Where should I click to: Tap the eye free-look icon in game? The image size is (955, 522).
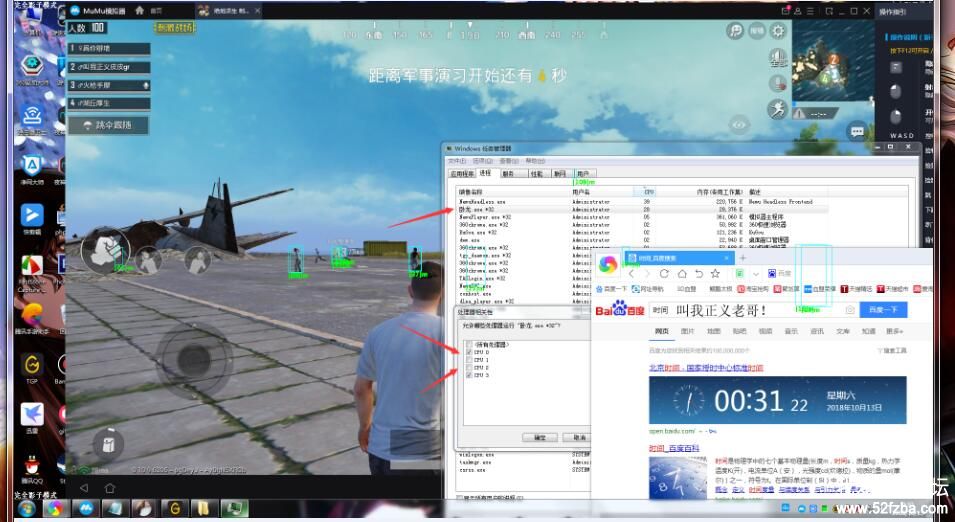(x=739, y=125)
